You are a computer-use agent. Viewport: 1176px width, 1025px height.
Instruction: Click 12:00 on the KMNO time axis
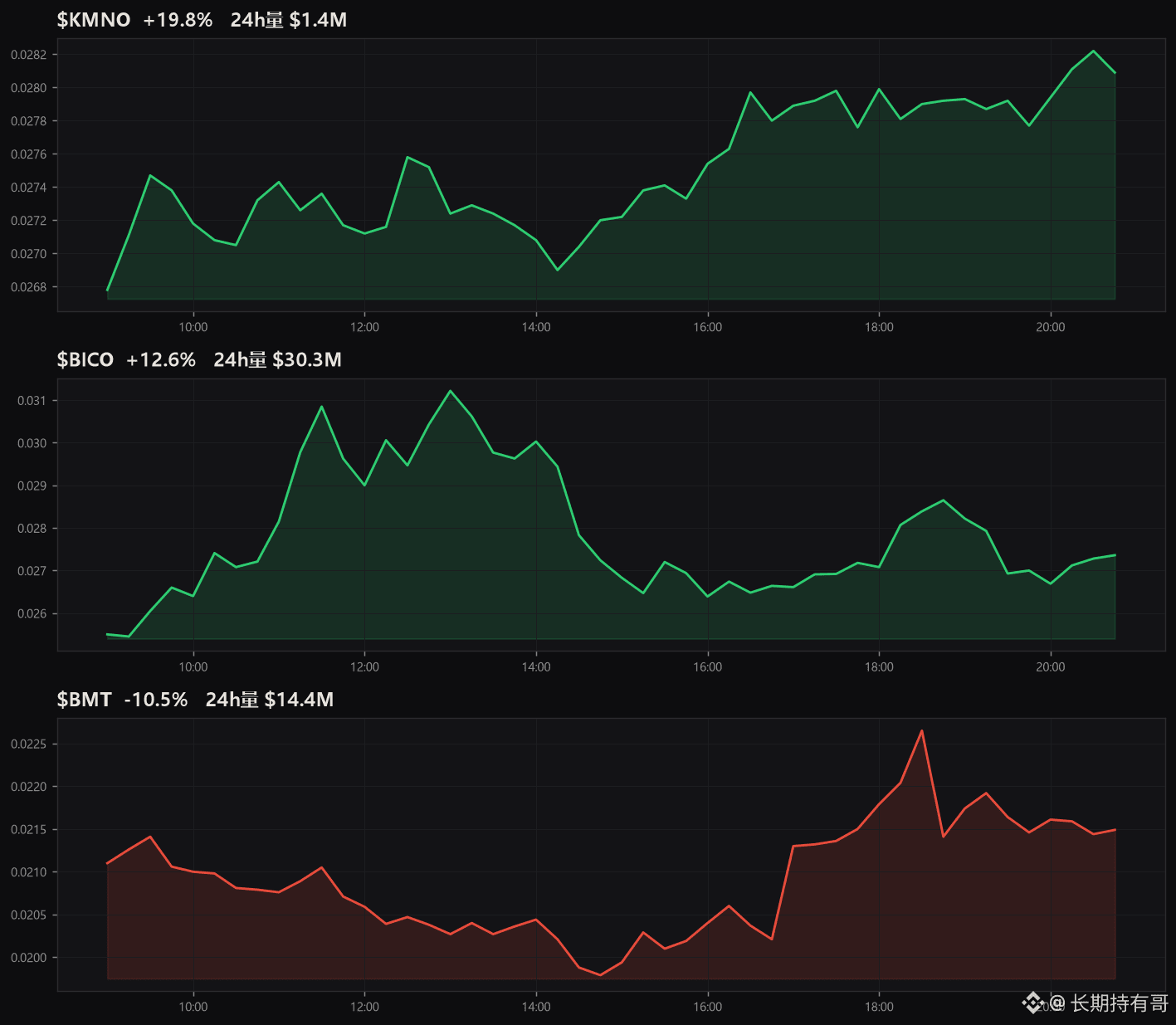point(364,327)
